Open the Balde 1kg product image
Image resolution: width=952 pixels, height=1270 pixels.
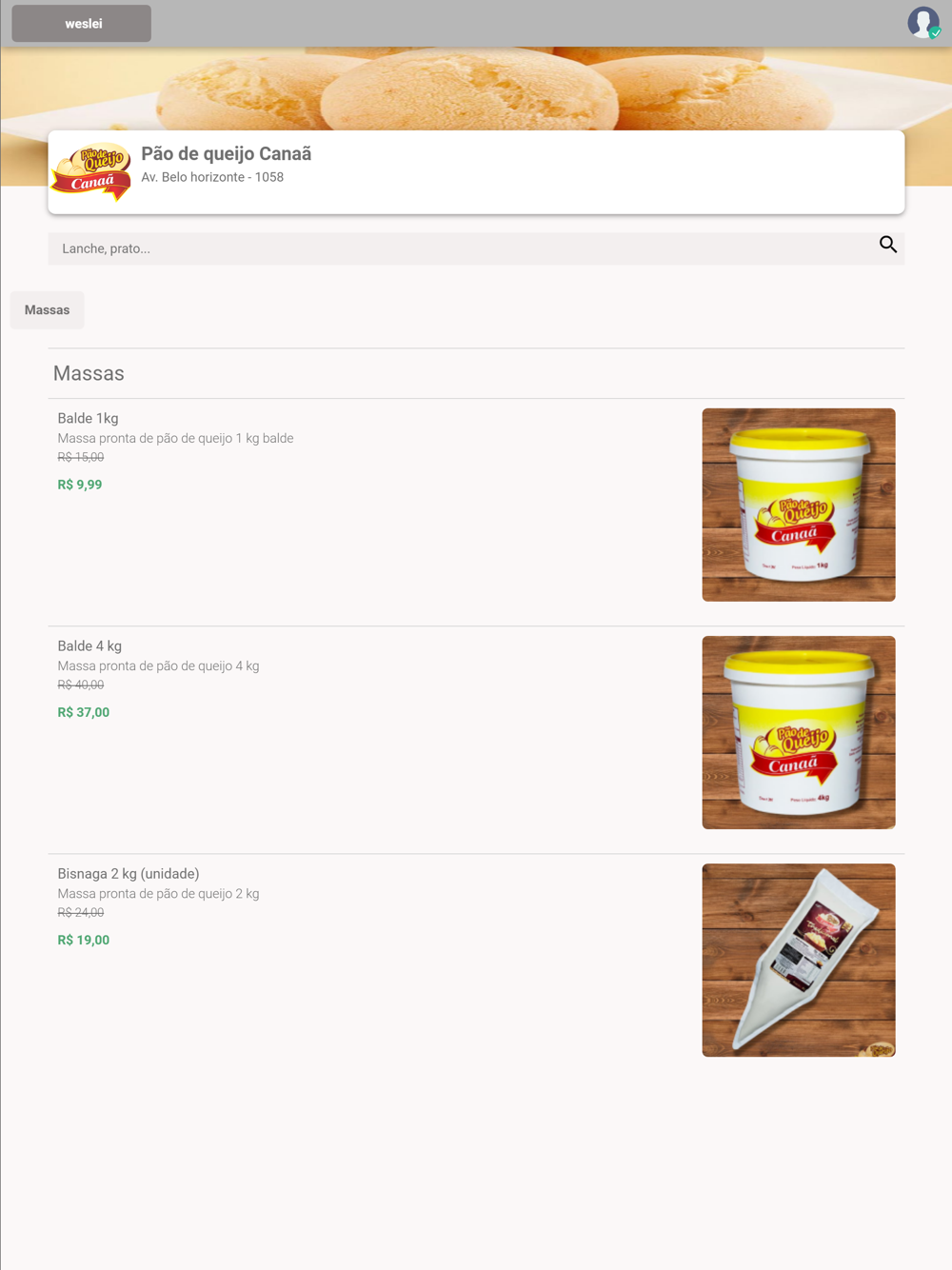(x=799, y=505)
